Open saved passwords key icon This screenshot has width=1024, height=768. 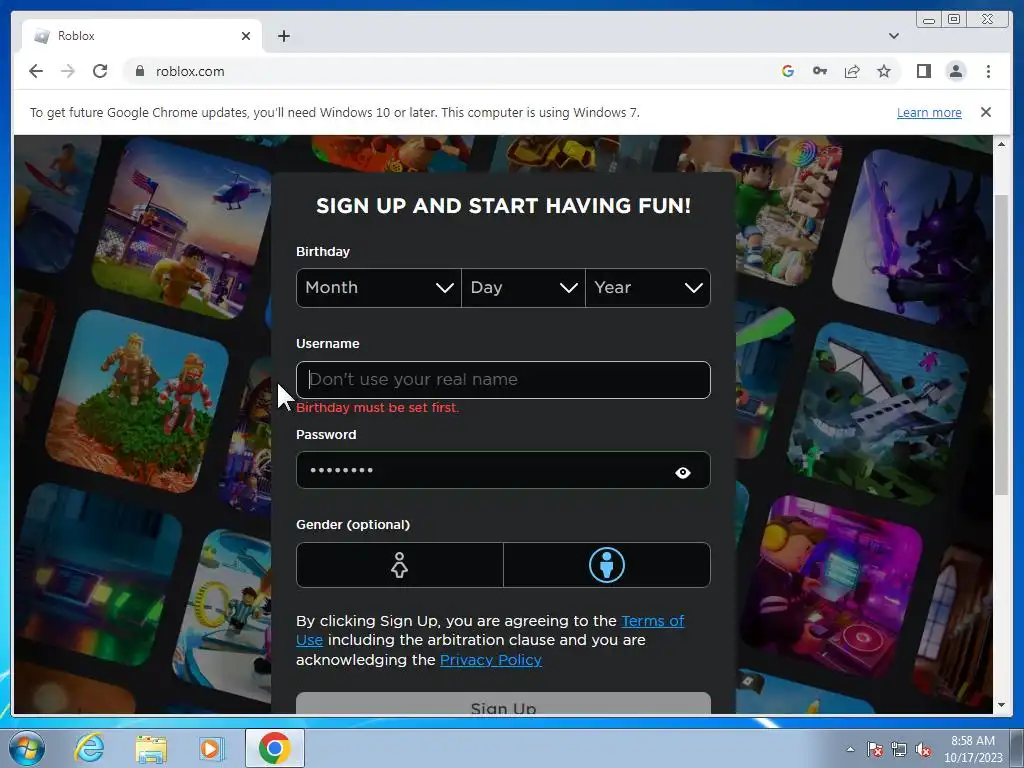point(820,71)
